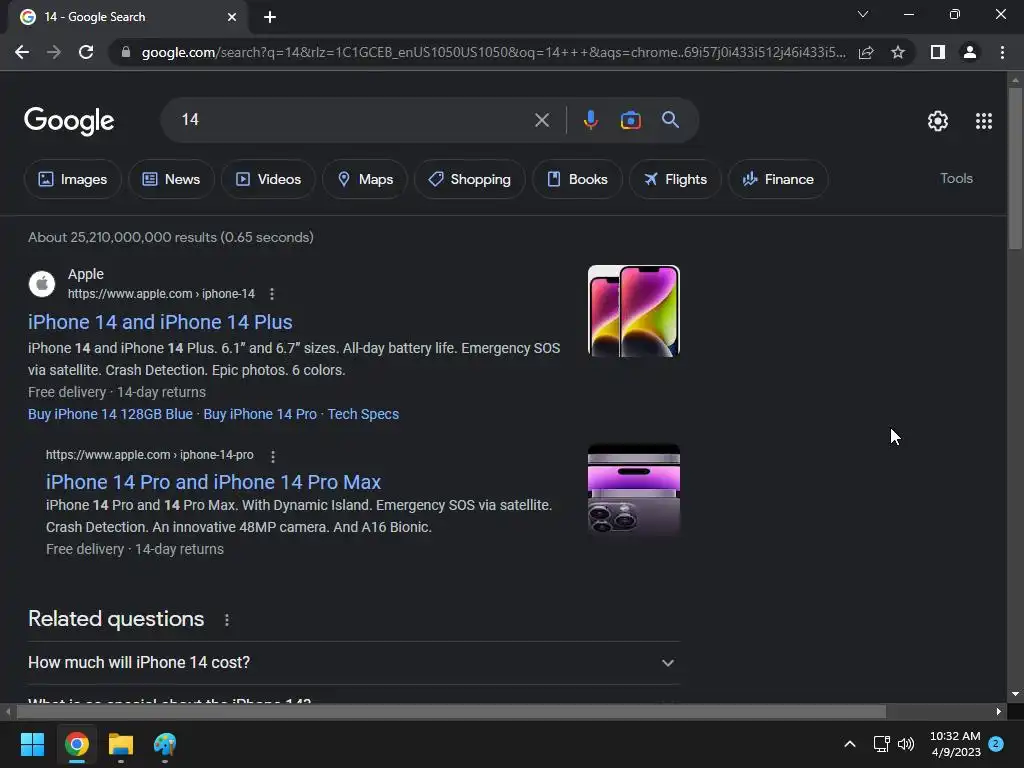Filter results by News
Viewport: 1024px width, 768px height.
click(171, 179)
